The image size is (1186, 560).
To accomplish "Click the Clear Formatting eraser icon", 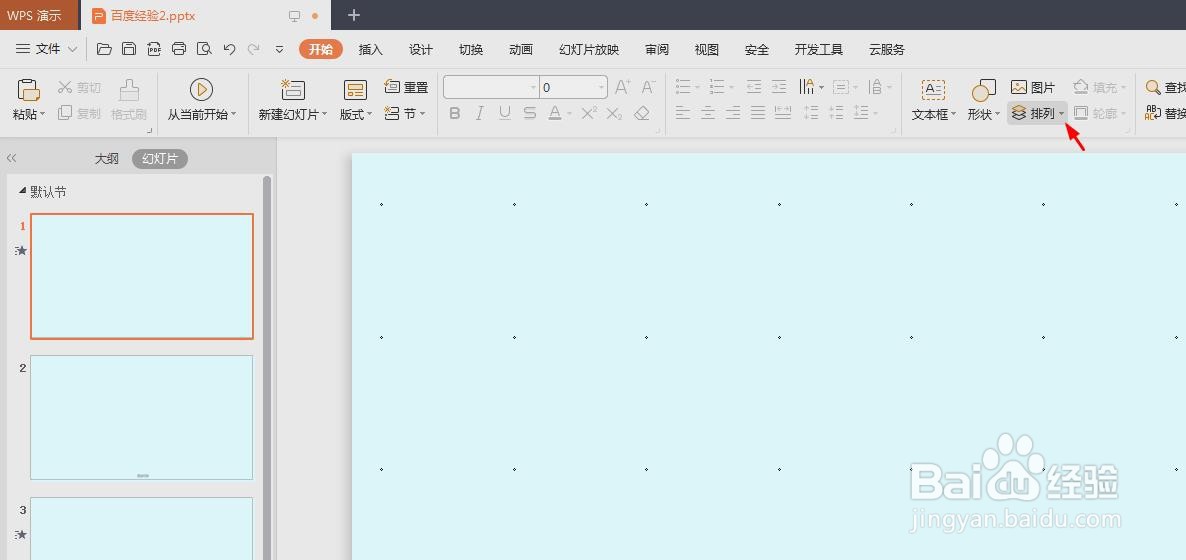I will (641, 114).
